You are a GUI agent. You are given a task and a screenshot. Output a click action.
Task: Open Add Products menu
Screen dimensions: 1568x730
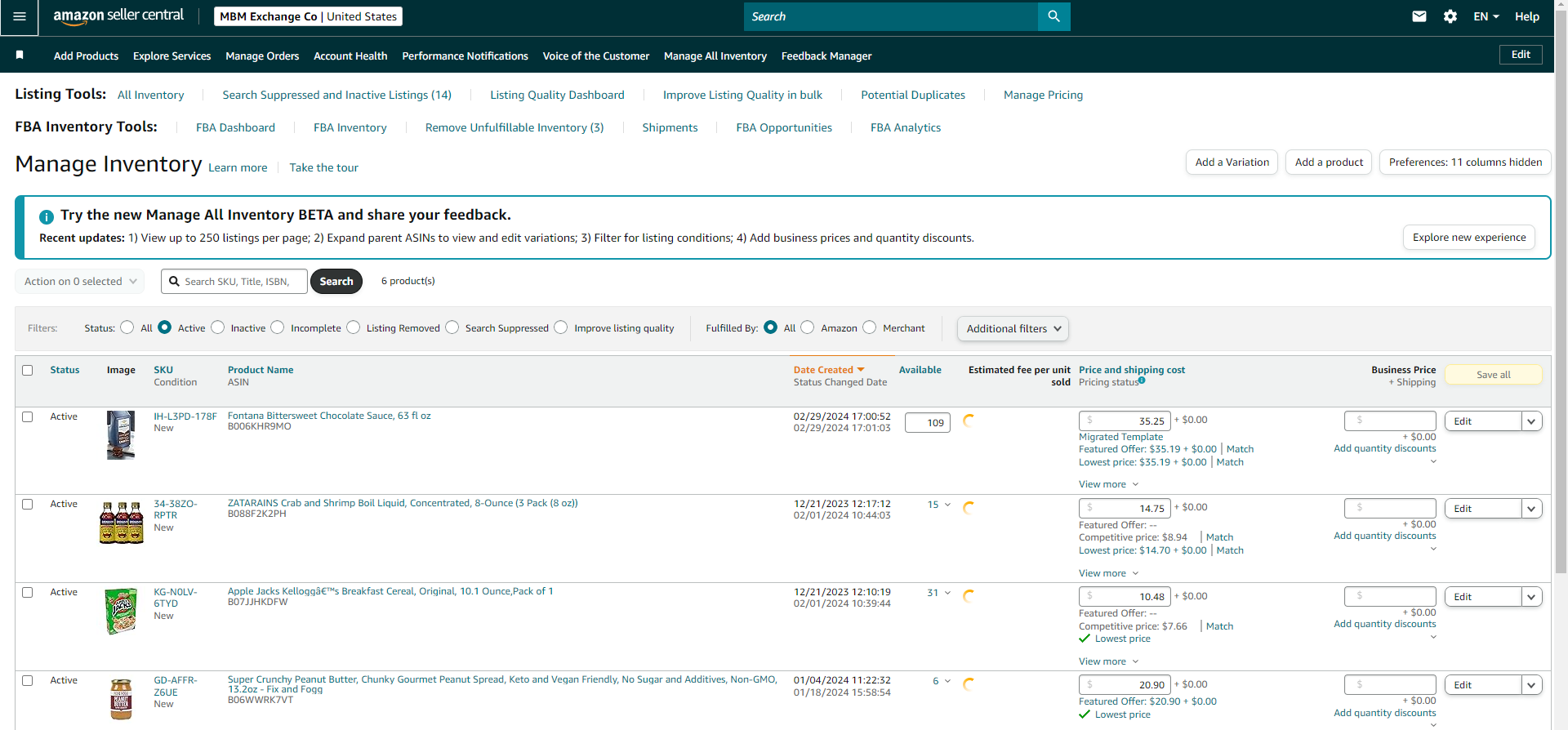pyautogui.click(x=86, y=56)
